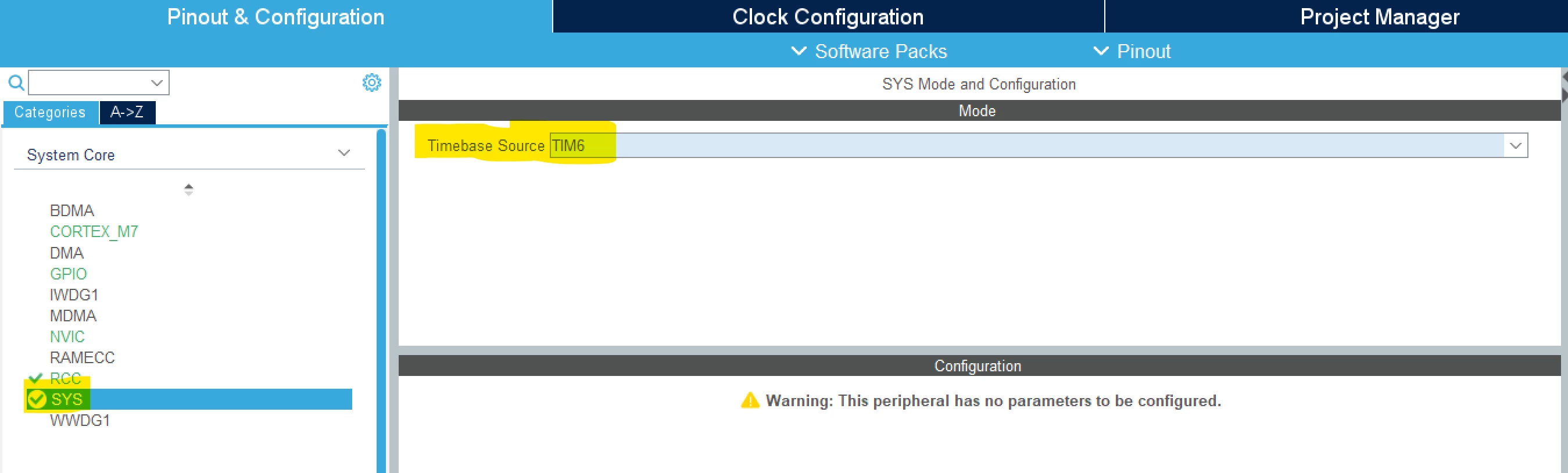Open GPIO configuration entry
This screenshot has width=1568, height=473.
[x=68, y=274]
